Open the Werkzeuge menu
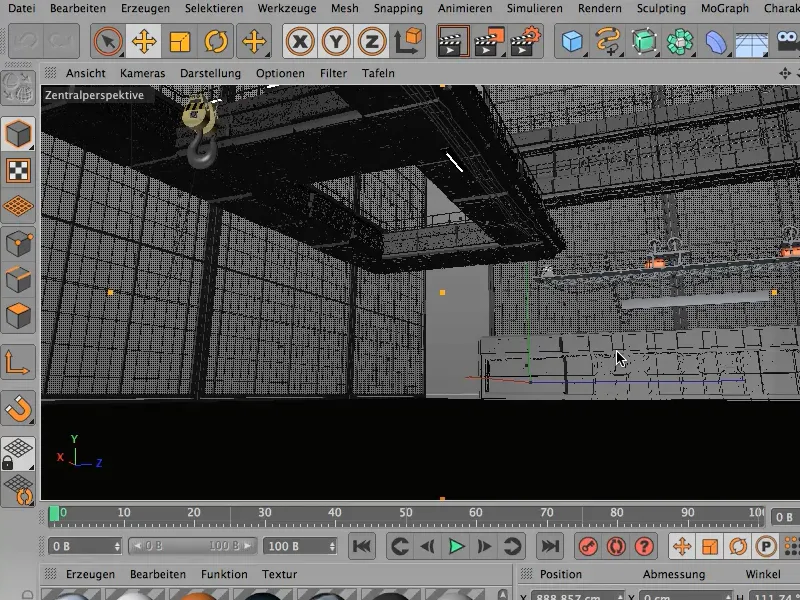The image size is (800, 600). [x=287, y=8]
